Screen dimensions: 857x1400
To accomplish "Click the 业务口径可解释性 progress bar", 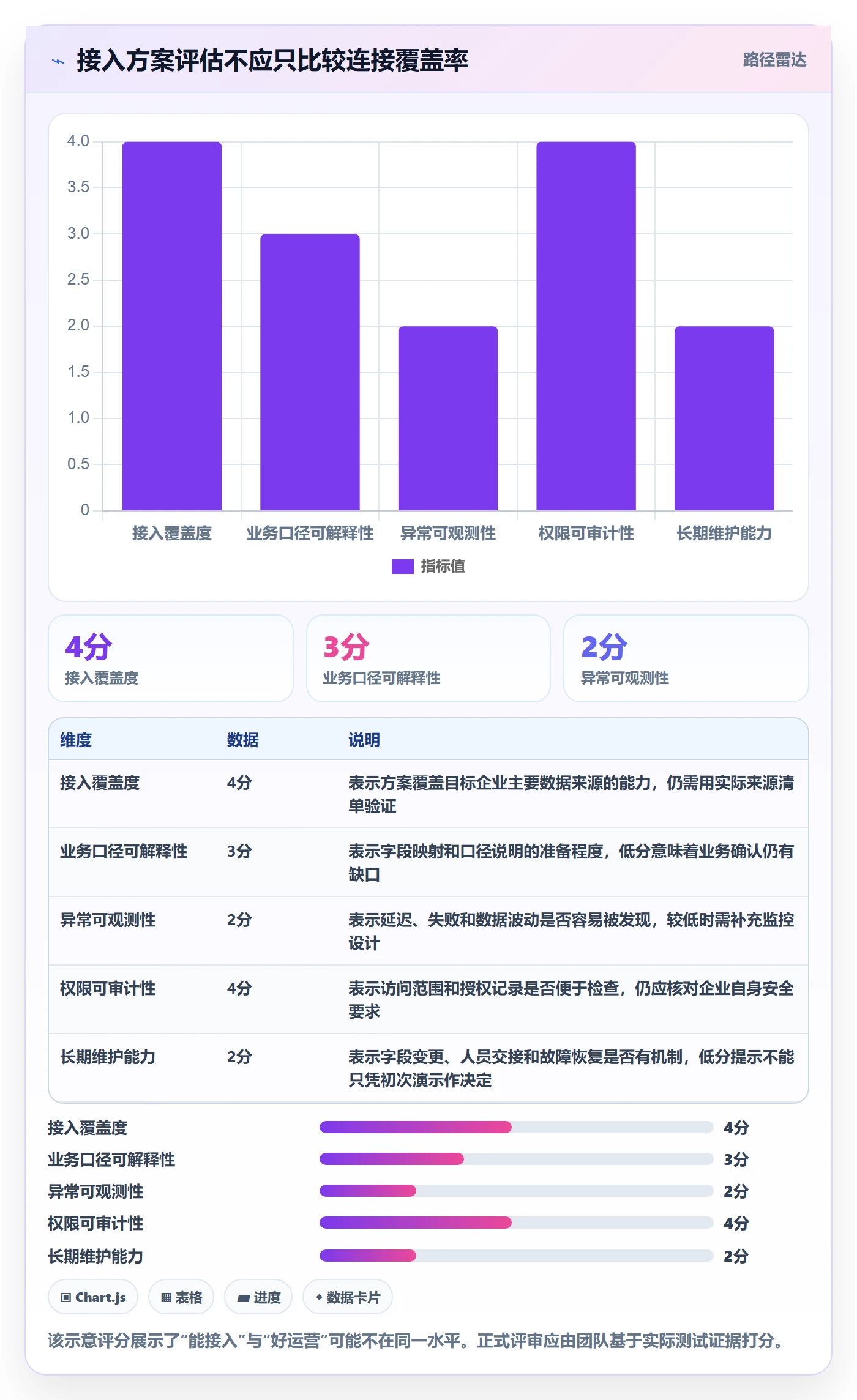I will 517,1159.
